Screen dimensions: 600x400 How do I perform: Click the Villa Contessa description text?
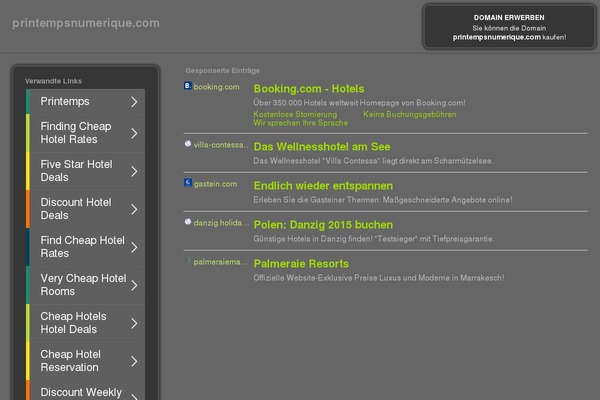(373, 161)
